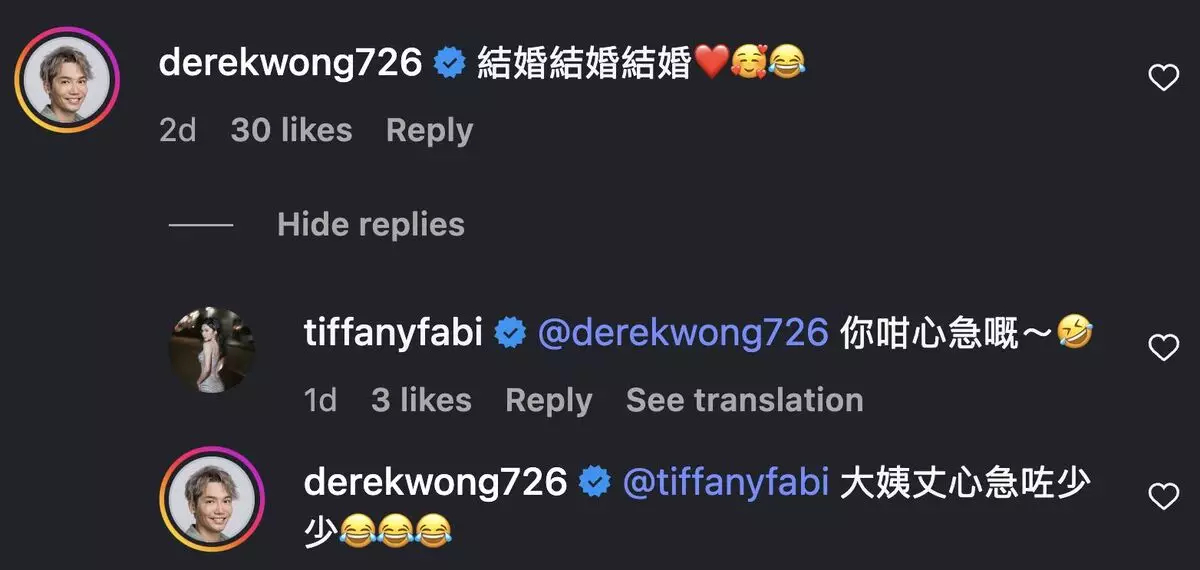Screen dimensions: 1200x570
Task: Collapse thread with Hide replies
Action: click(x=371, y=224)
